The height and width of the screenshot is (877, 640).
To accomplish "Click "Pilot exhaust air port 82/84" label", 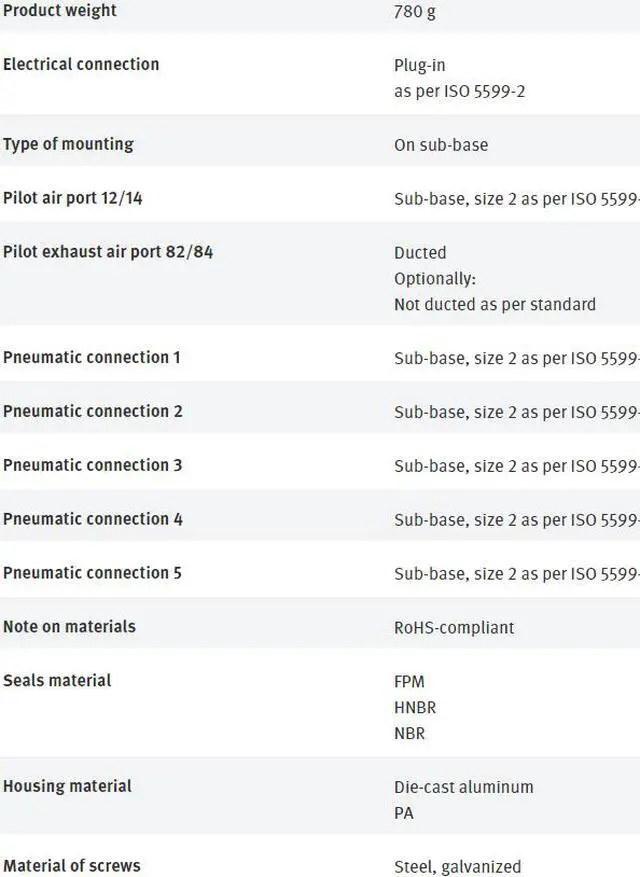I will pos(108,252).
